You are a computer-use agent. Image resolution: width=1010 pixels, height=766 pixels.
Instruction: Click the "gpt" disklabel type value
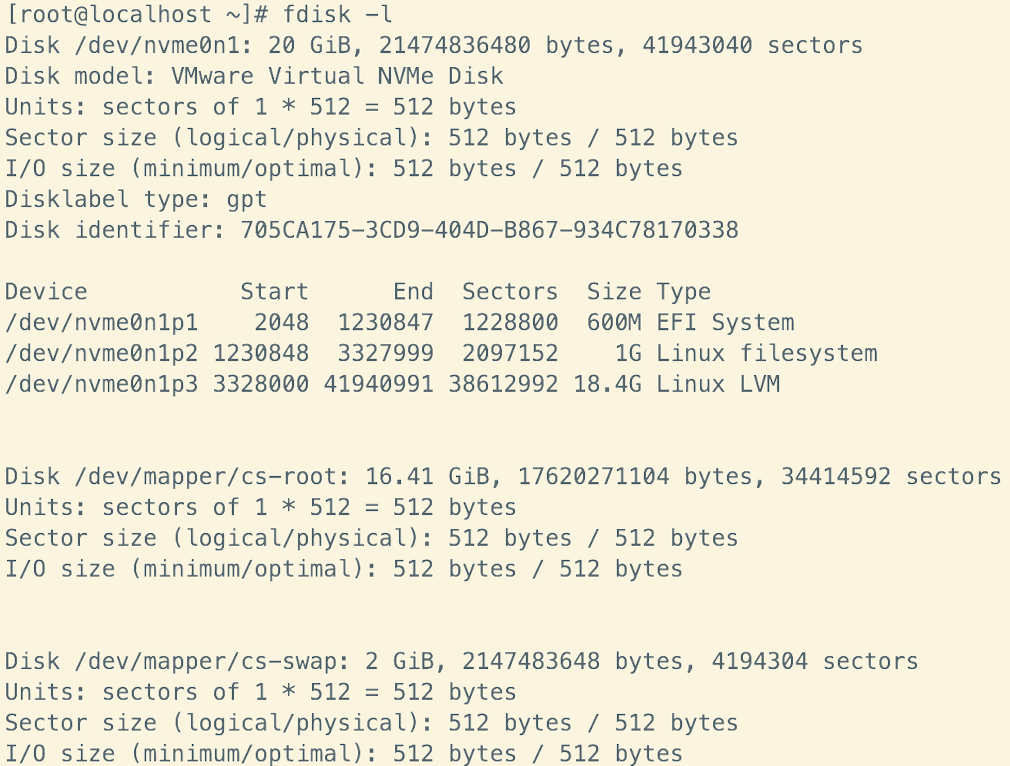pos(246,199)
